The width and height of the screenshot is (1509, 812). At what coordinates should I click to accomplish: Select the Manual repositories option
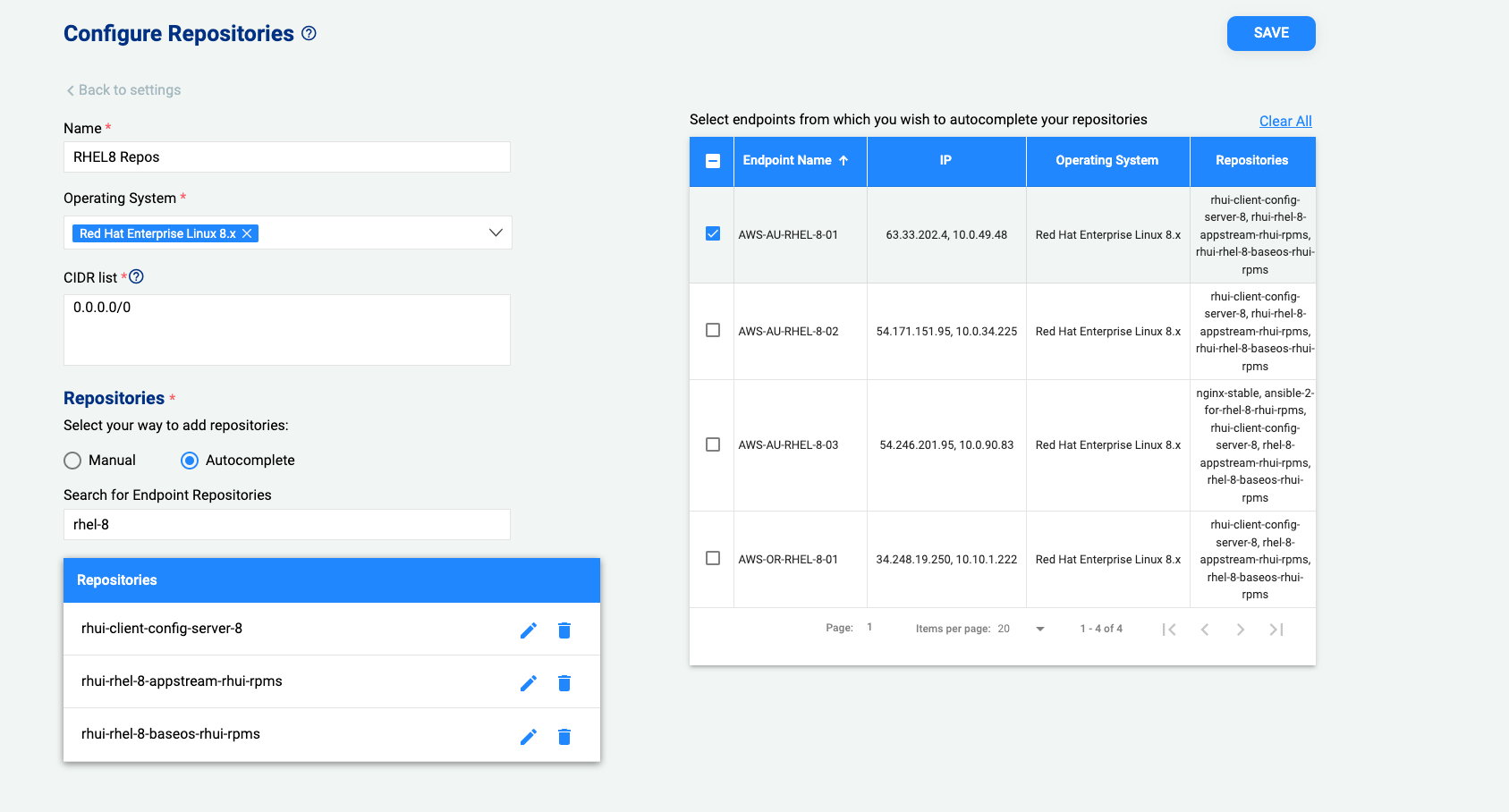pos(72,460)
